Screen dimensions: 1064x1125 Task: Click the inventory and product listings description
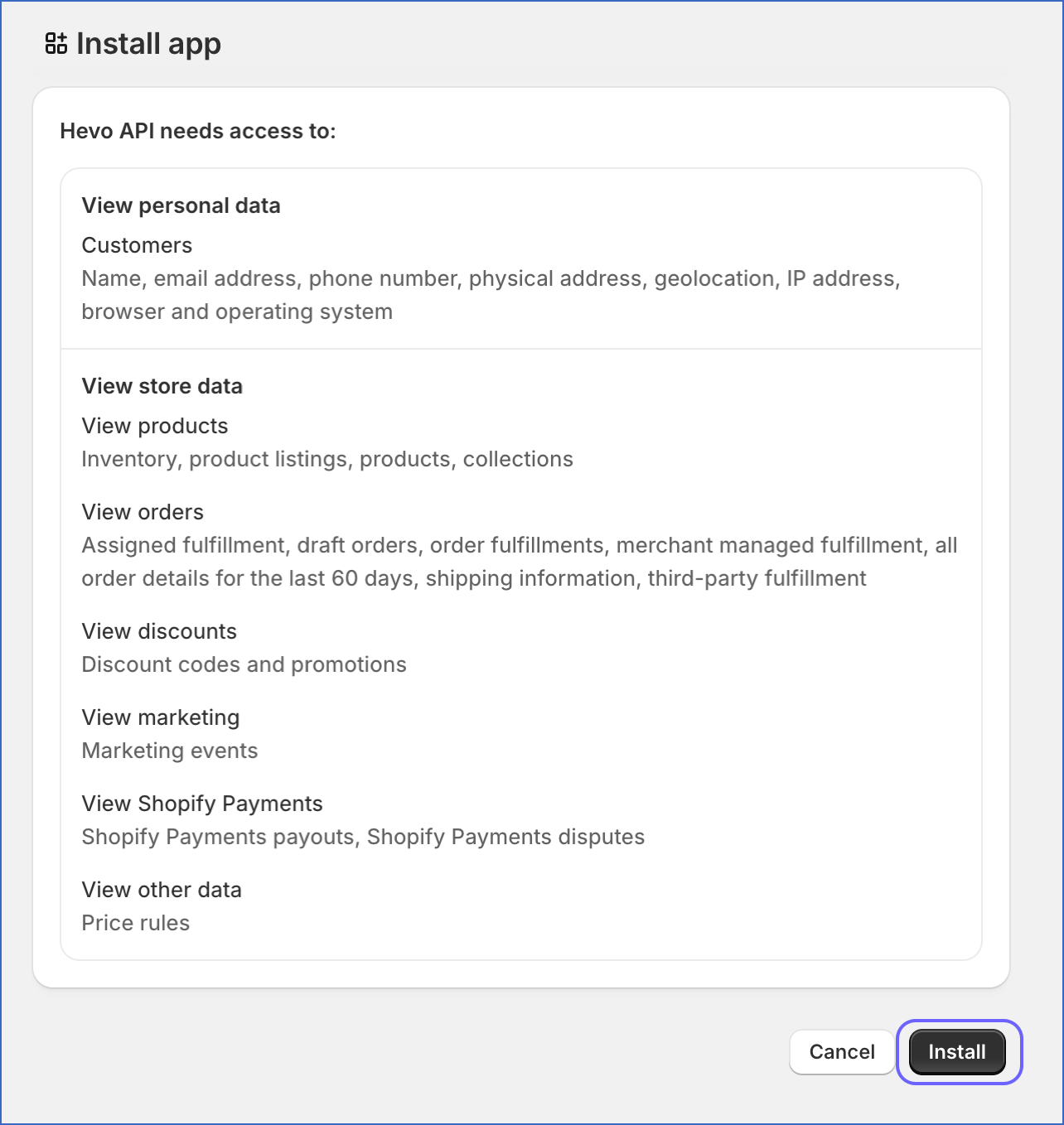(x=326, y=459)
